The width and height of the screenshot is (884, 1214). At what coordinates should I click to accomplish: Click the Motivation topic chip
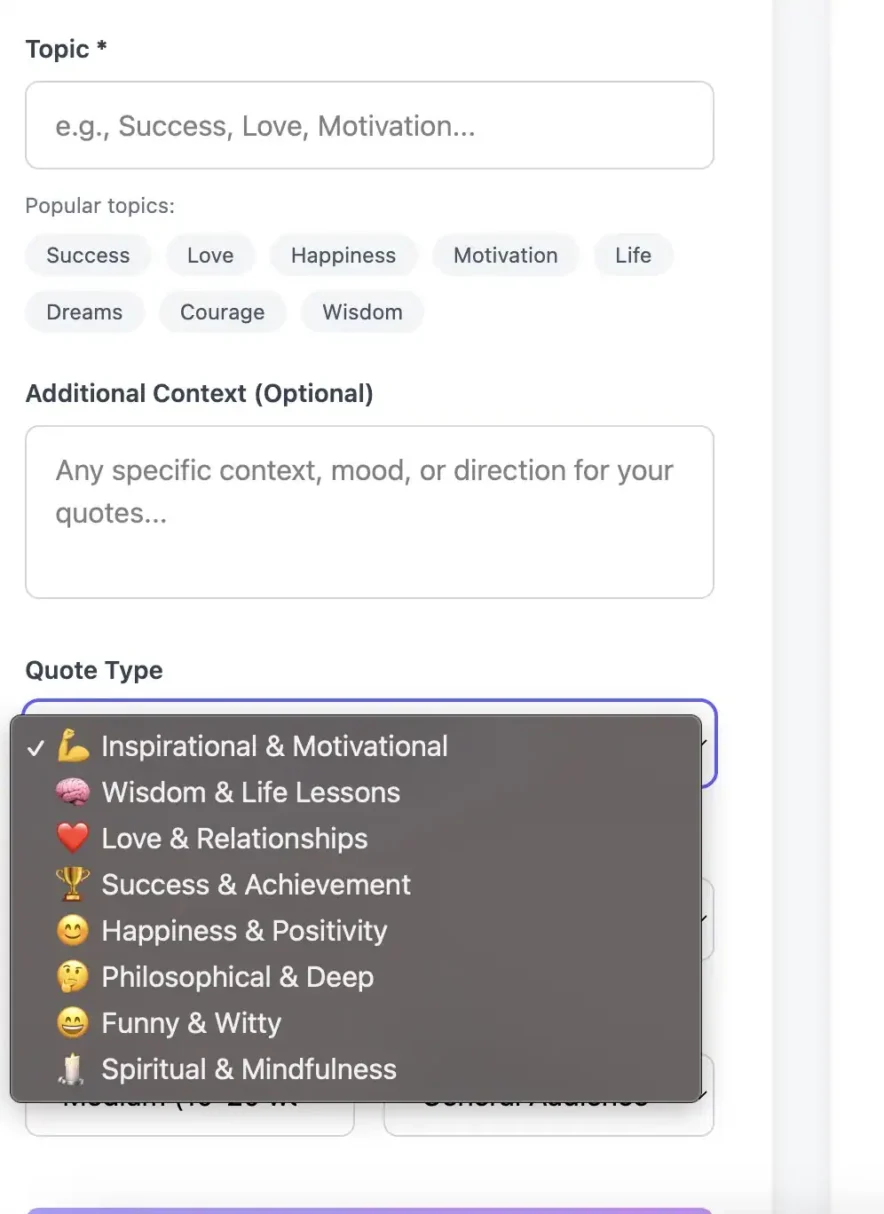505,255
